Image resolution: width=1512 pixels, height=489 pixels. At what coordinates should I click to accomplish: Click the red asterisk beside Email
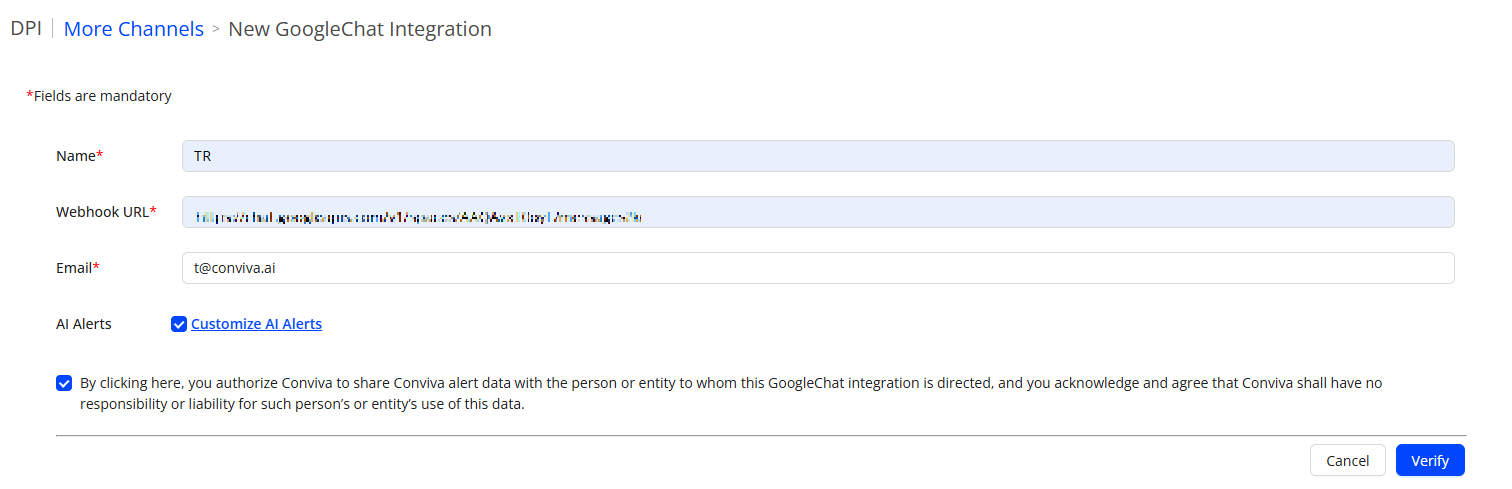[x=96, y=267]
